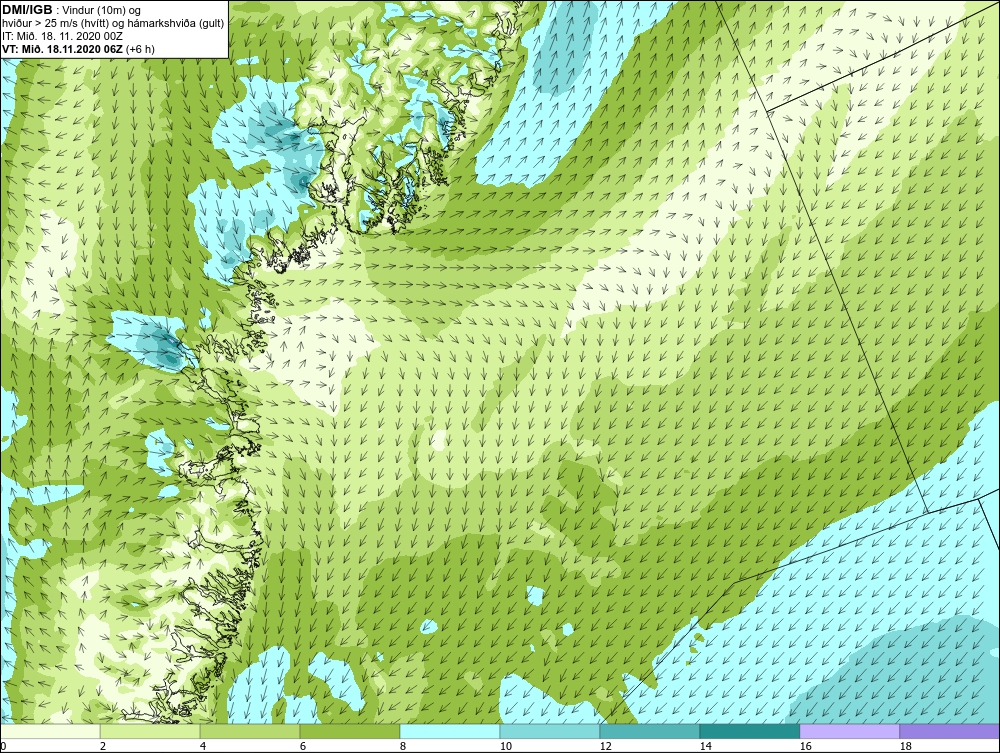Image resolution: width=1000 pixels, height=753 pixels.
Task: Click the 2–4 m/s light green legend swatch
Action: [150, 731]
